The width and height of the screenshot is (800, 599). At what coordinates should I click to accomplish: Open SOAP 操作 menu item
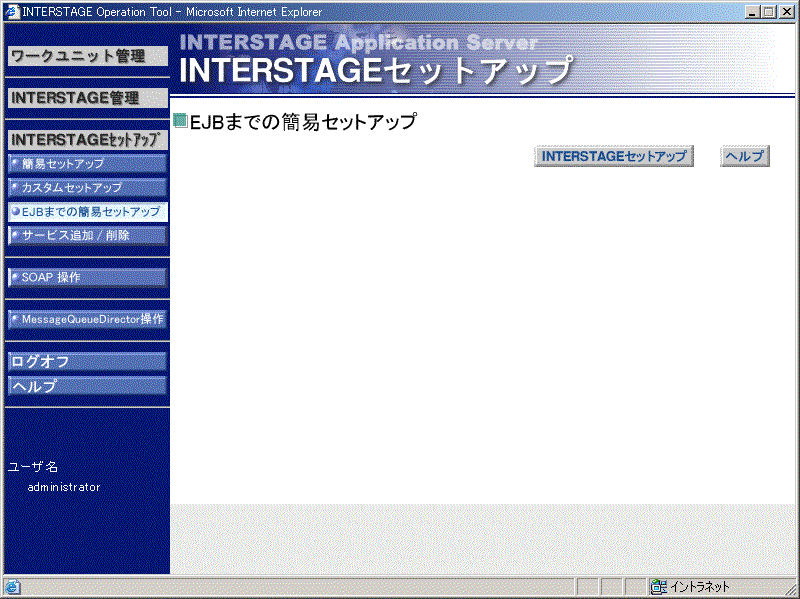point(87,278)
